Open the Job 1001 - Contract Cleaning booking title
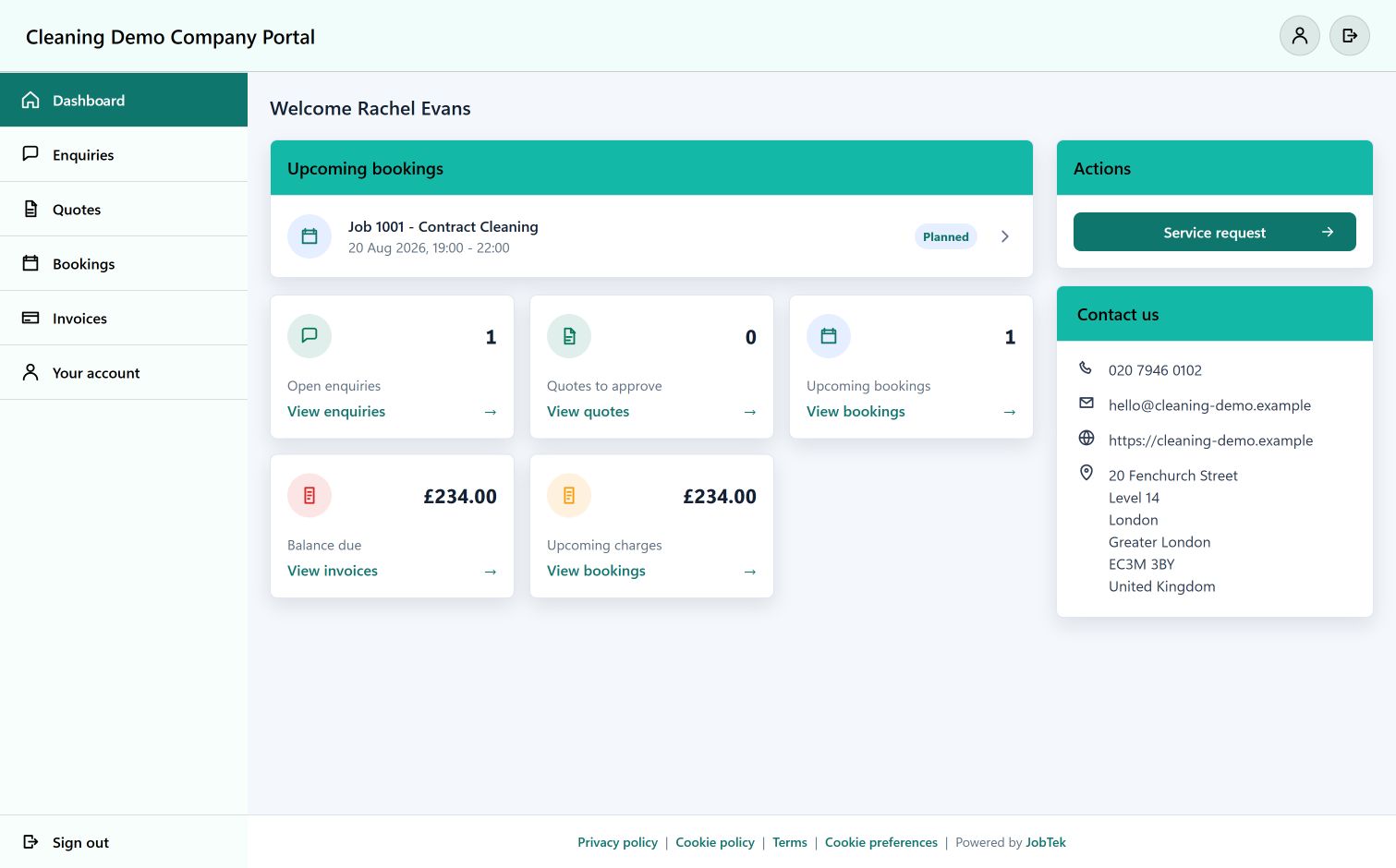This screenshot has height=868, width=1396. click(443, 226)
